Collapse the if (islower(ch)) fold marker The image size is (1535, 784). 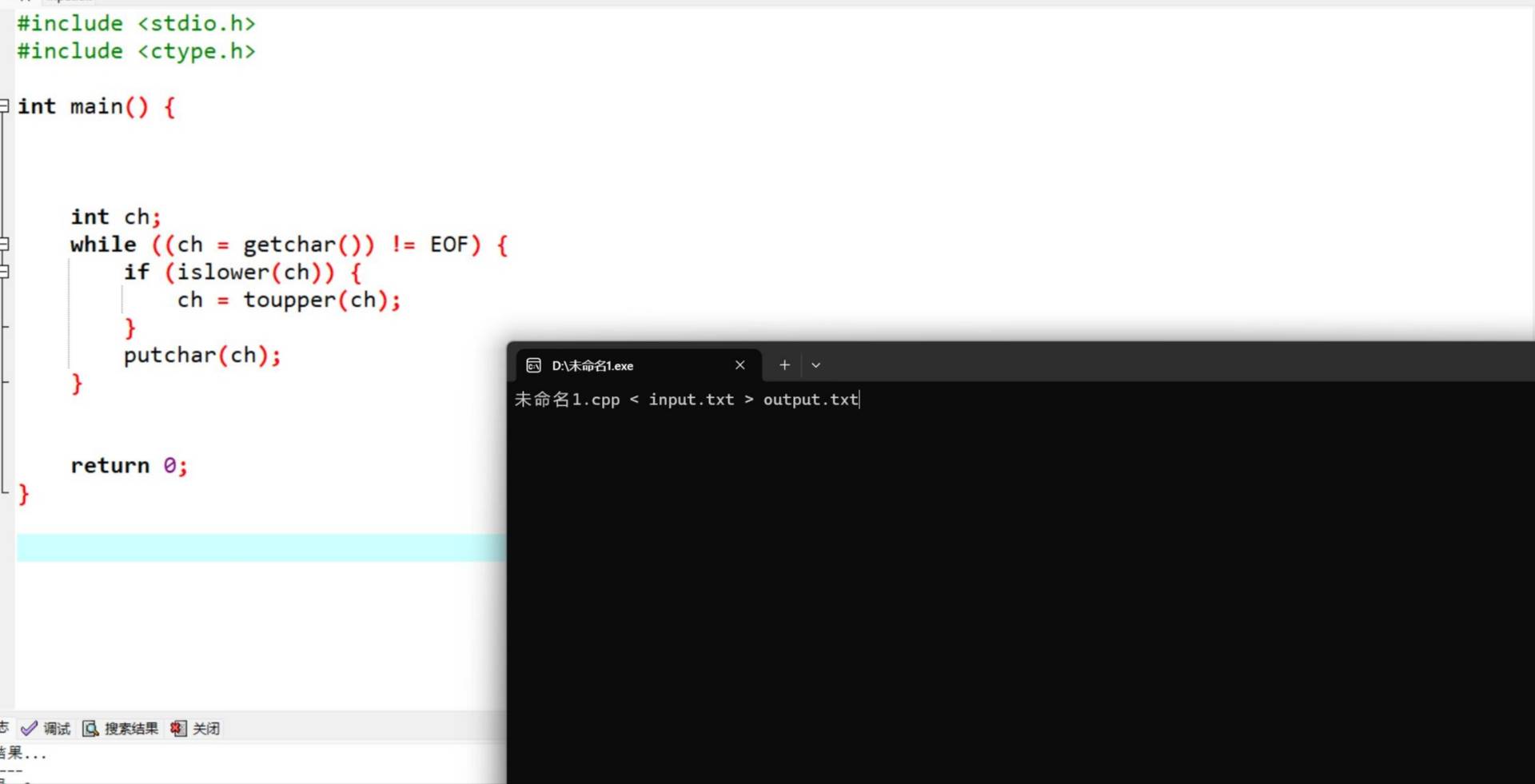(x=4, y=272)
